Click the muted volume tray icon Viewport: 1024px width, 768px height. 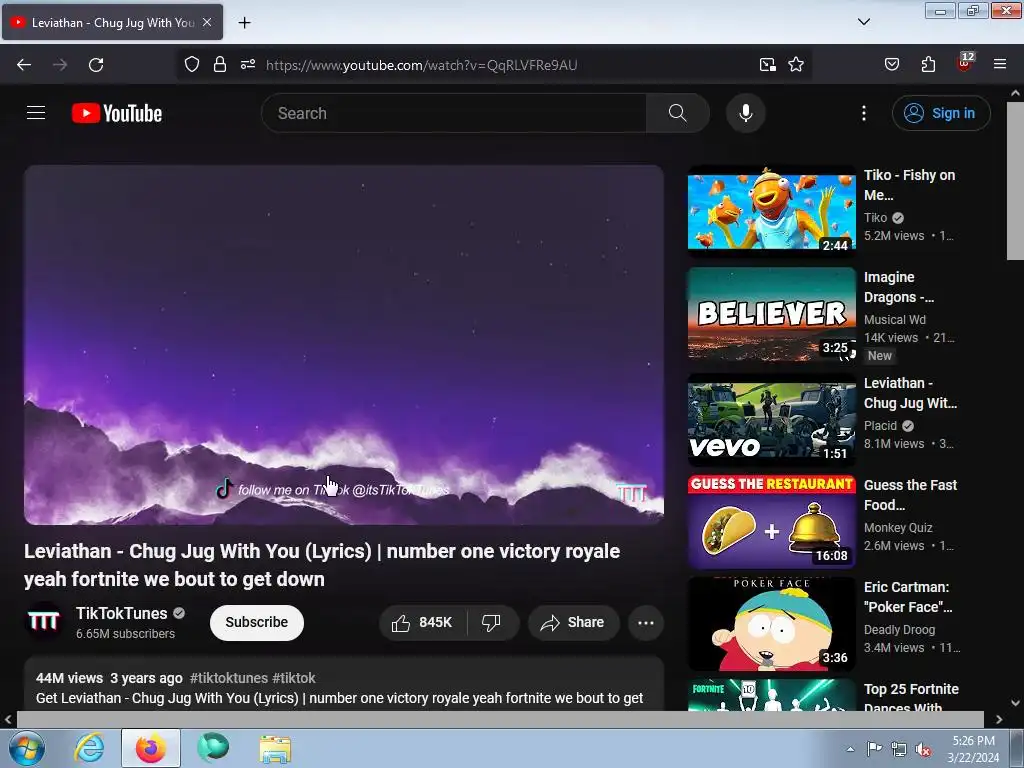click(x=923, y=749)
